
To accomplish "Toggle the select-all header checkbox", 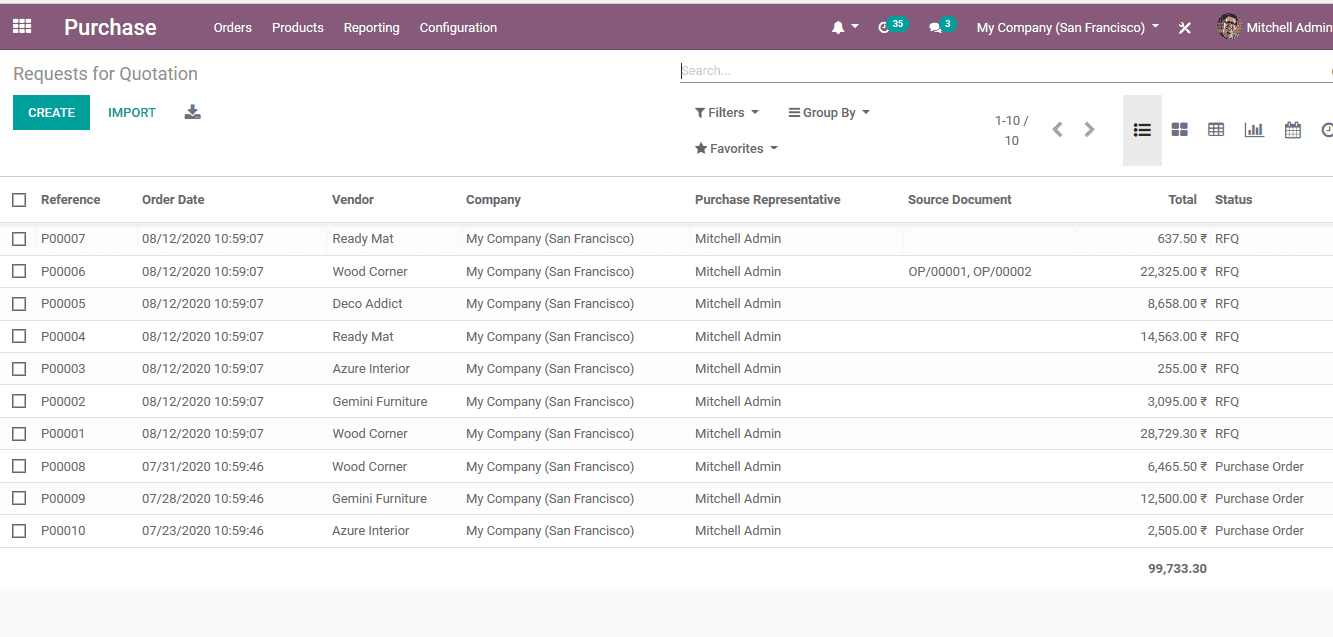I will coord(19,200).
